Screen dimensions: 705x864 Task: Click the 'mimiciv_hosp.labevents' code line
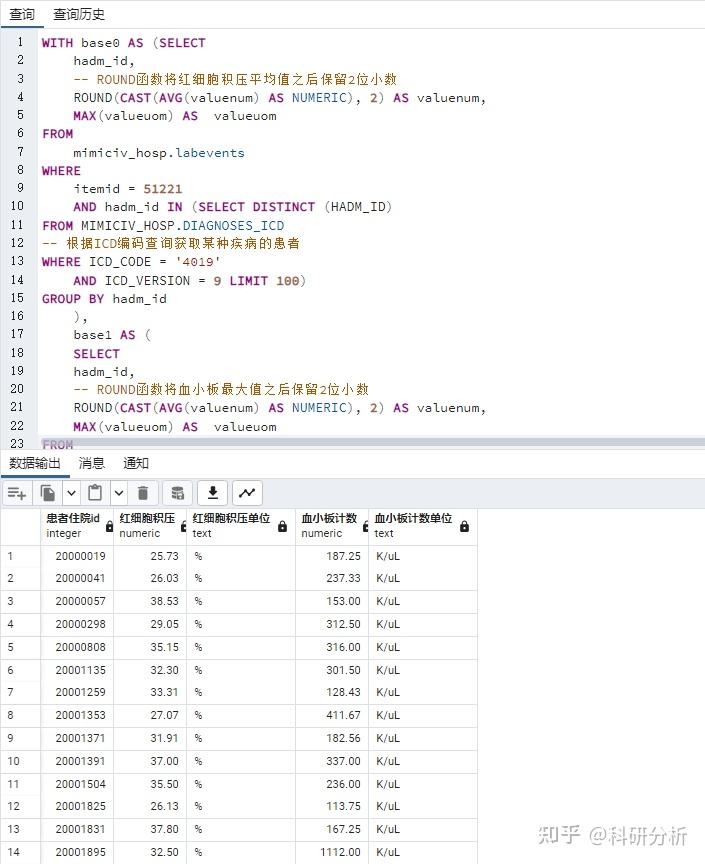[x=159, y=153]
